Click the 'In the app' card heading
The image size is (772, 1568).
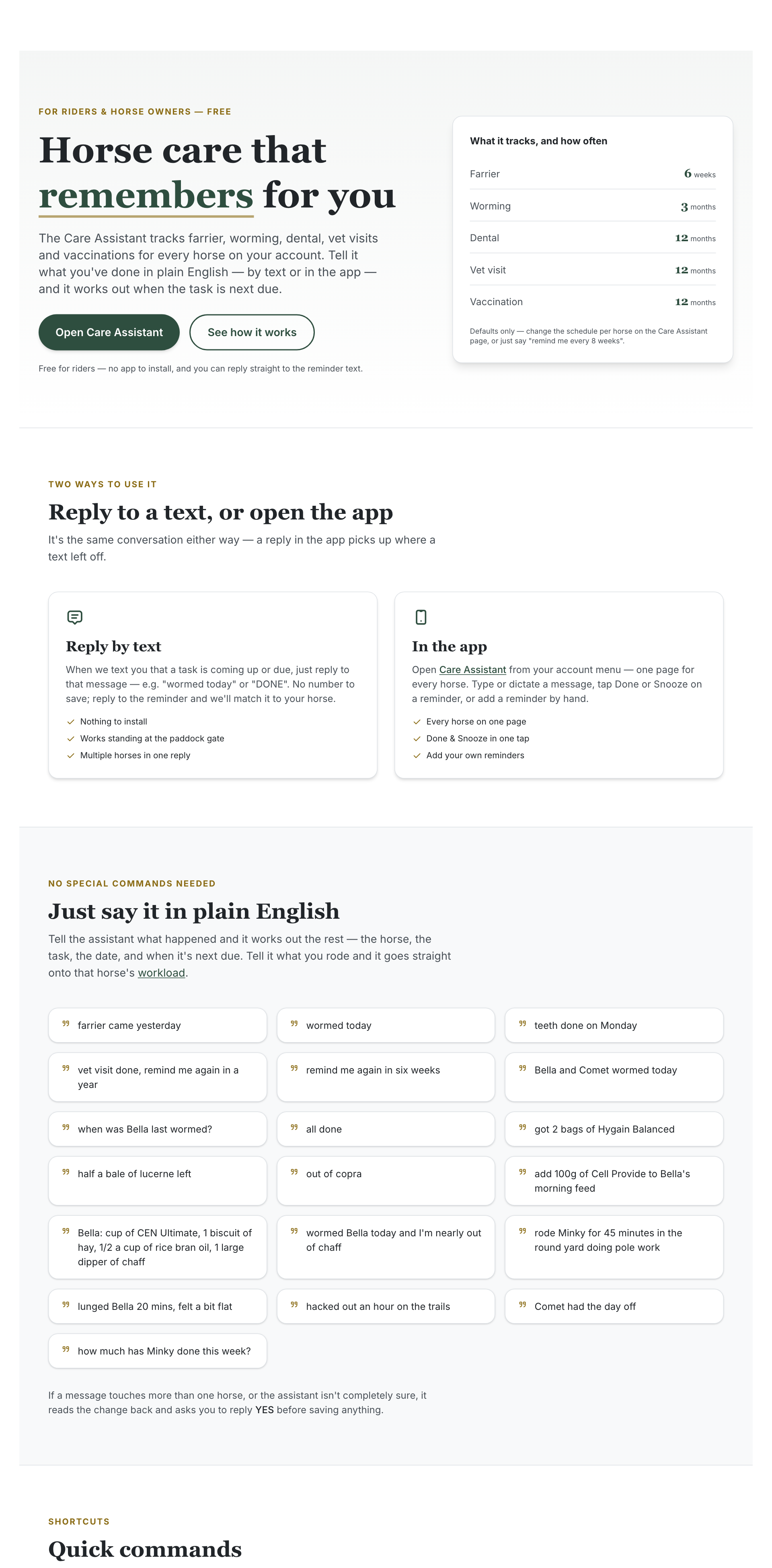[449, 646]
